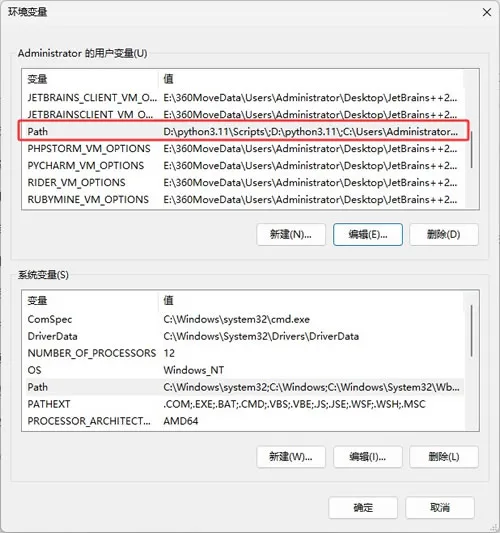Click 编辑(E)... for user variables
Screen dimensions: 500x533
(x=368, y=235)
